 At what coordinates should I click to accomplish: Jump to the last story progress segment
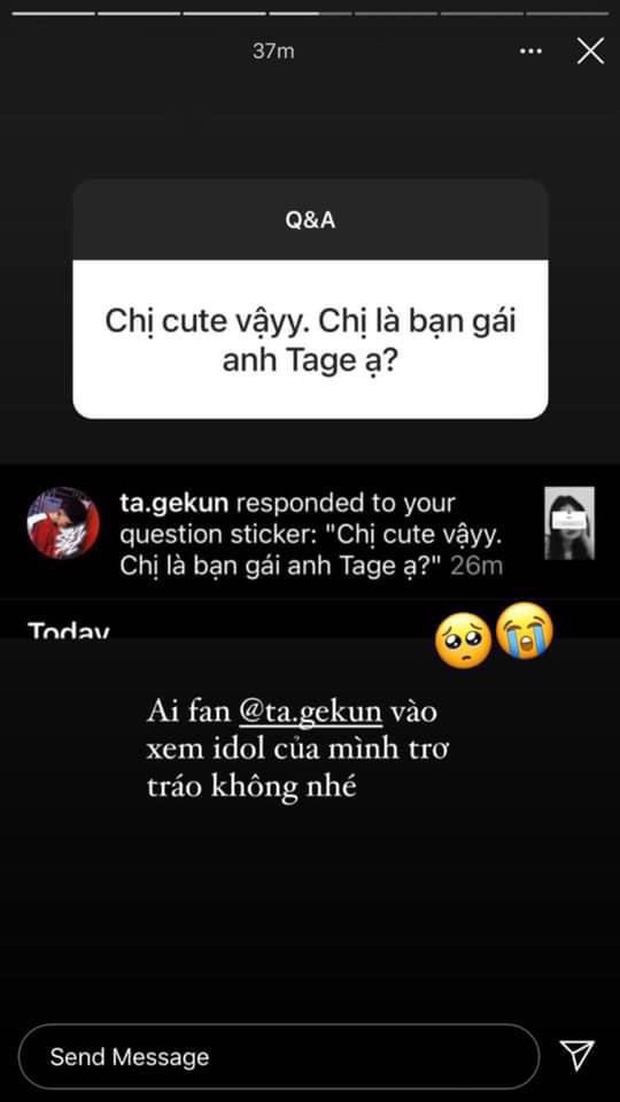(x=567, y=13)
